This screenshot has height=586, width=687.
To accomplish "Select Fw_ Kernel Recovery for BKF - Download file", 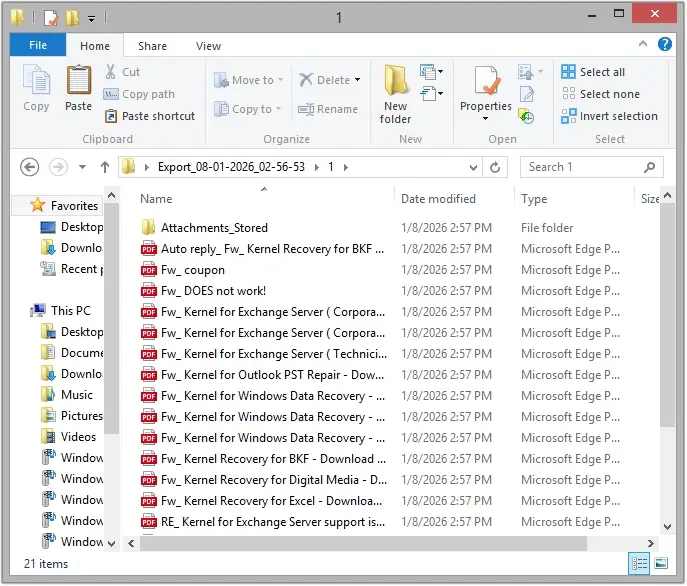I will 263,459.
